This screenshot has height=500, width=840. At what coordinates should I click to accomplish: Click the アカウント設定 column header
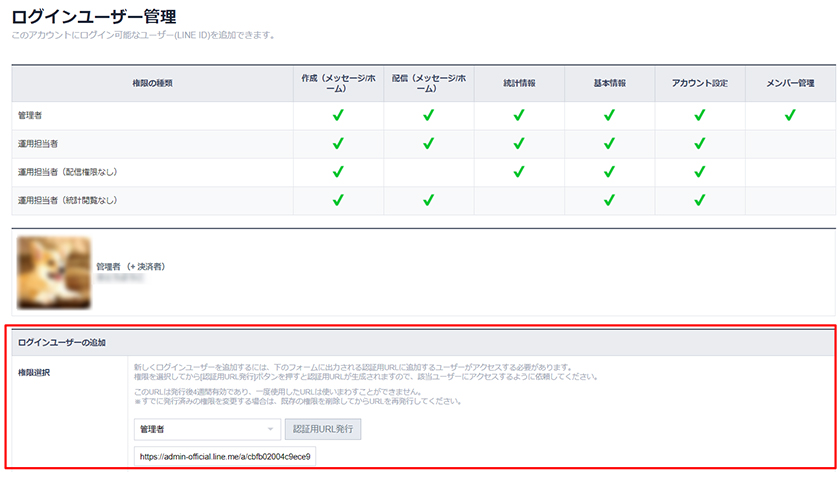(x=700, y=83)
